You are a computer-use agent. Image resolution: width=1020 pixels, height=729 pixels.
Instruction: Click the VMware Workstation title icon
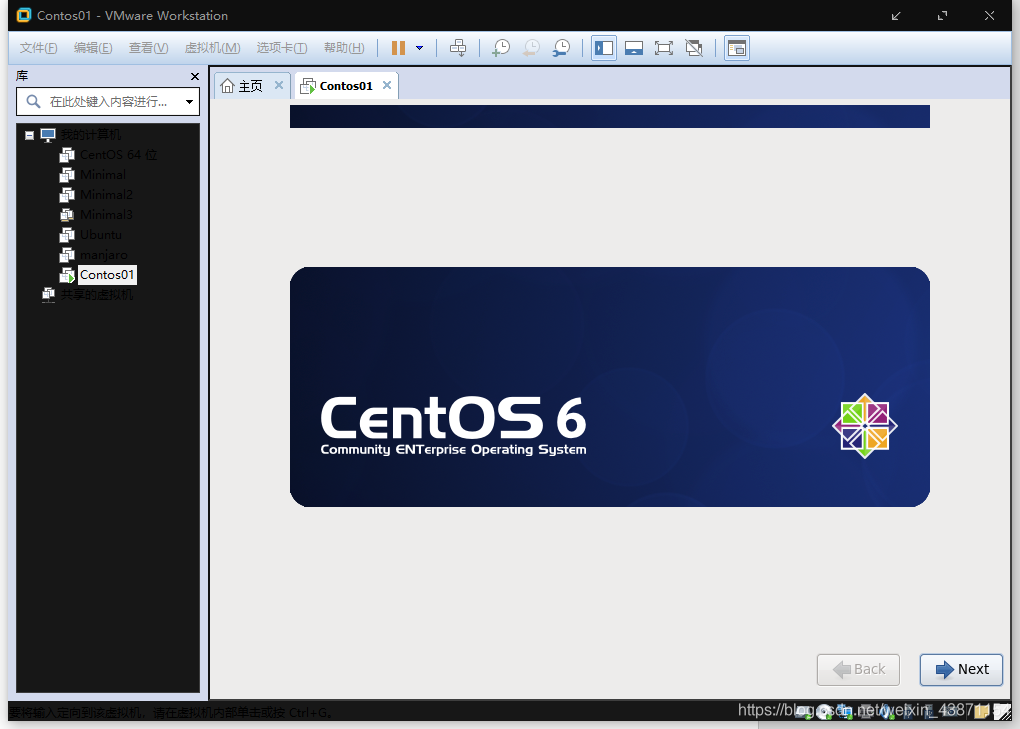[23, 15]
